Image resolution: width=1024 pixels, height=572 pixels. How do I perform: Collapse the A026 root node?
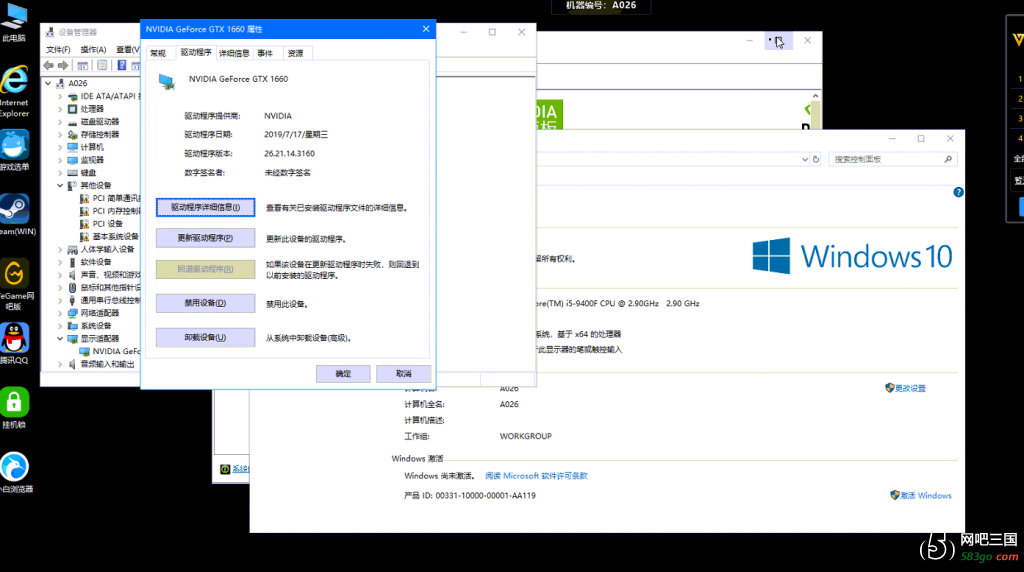tap(48, 83)
